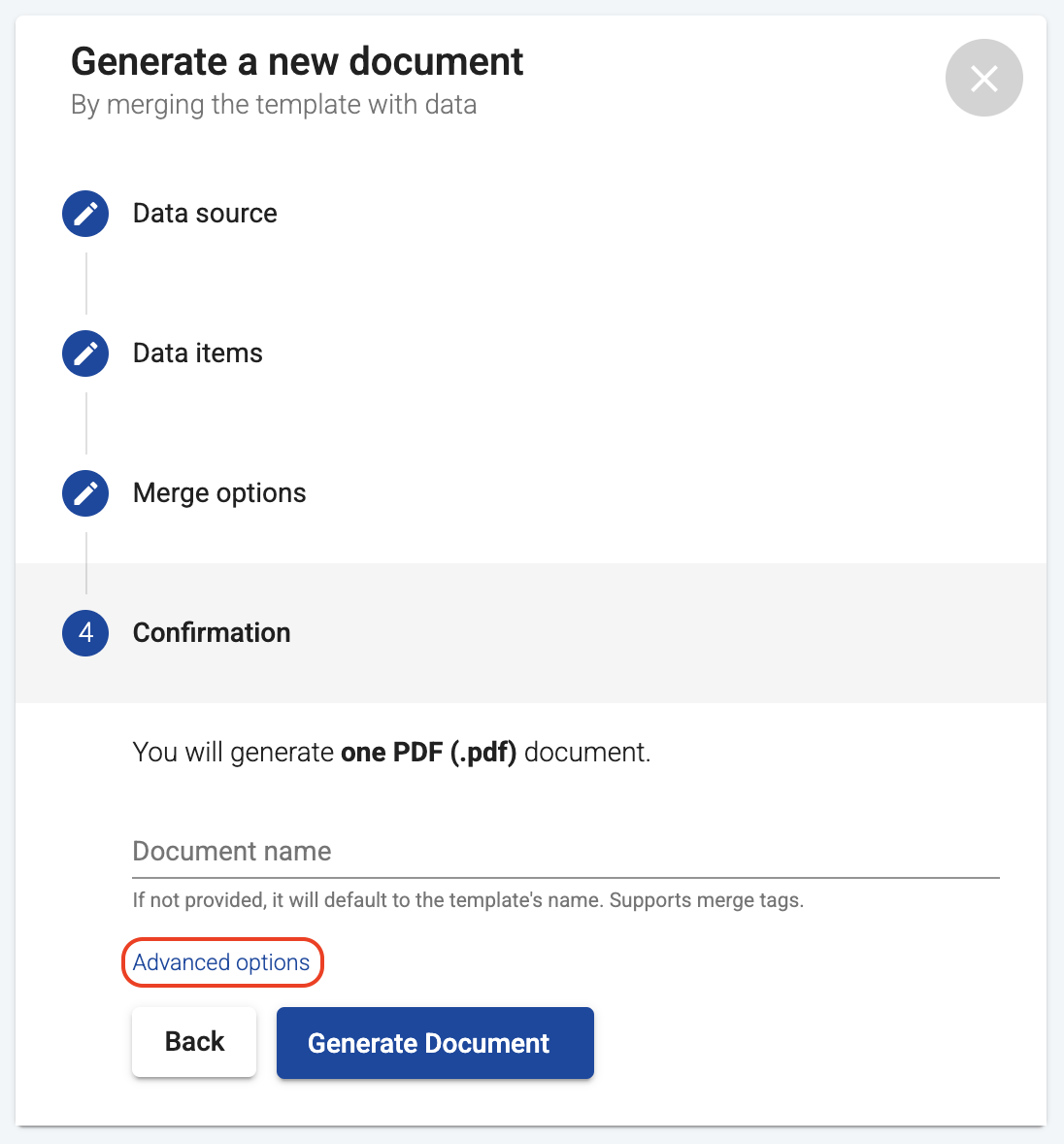Click the edit pencil for Data items
1064x1144 pixels.
point(85,353)
